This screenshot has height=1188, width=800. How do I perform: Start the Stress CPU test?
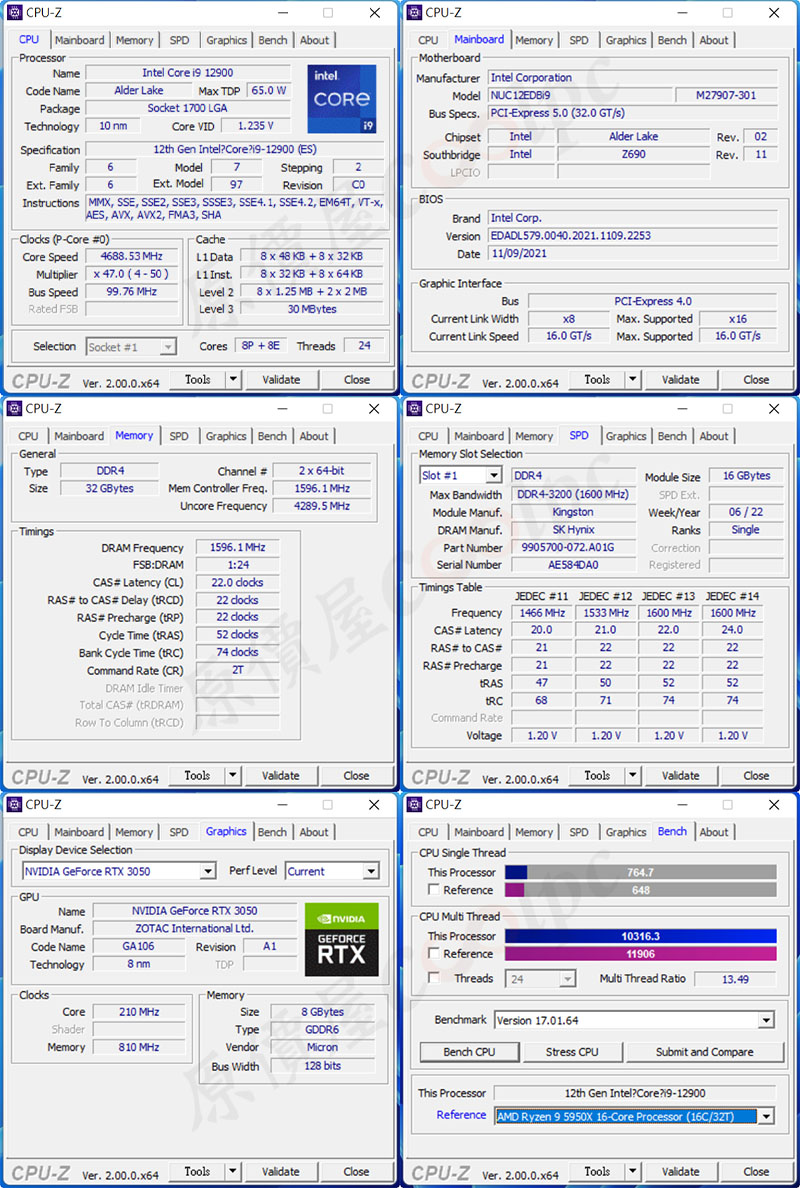click(x=572, y=1052)
